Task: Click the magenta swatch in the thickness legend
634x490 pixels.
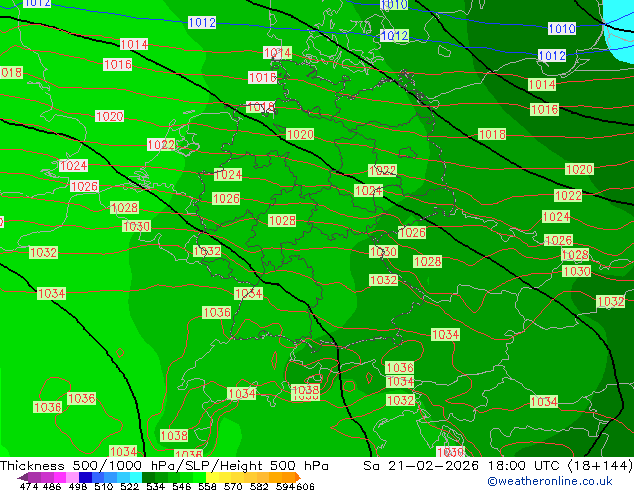Action: pos(60,477)
